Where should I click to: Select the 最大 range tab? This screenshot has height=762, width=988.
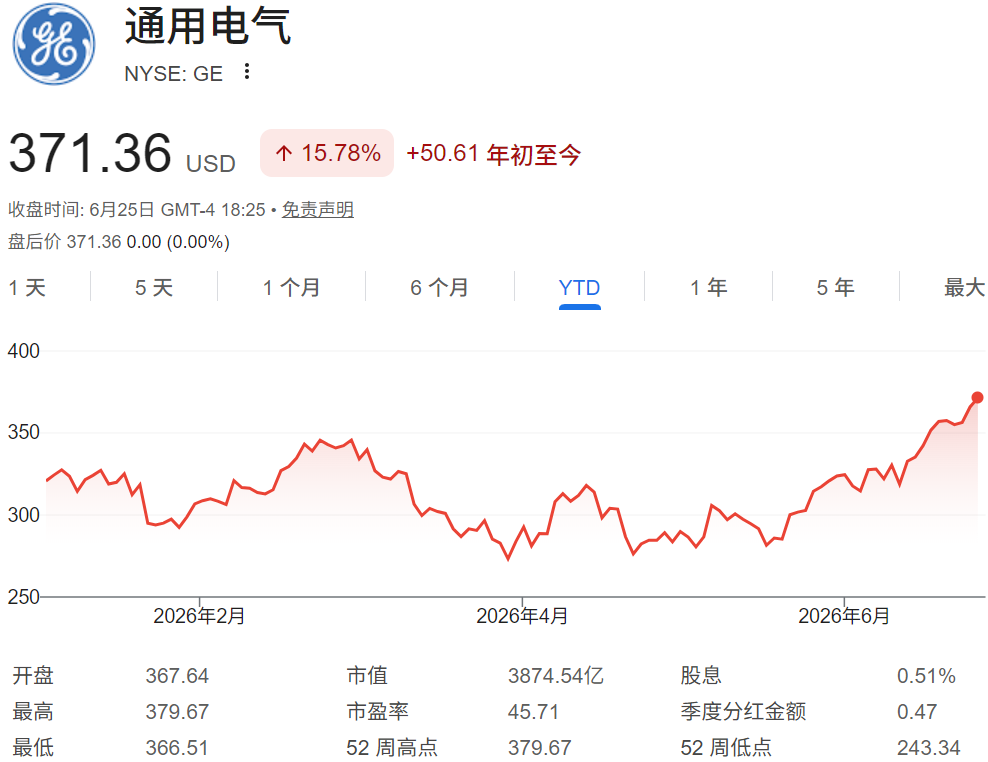[964, 288]
